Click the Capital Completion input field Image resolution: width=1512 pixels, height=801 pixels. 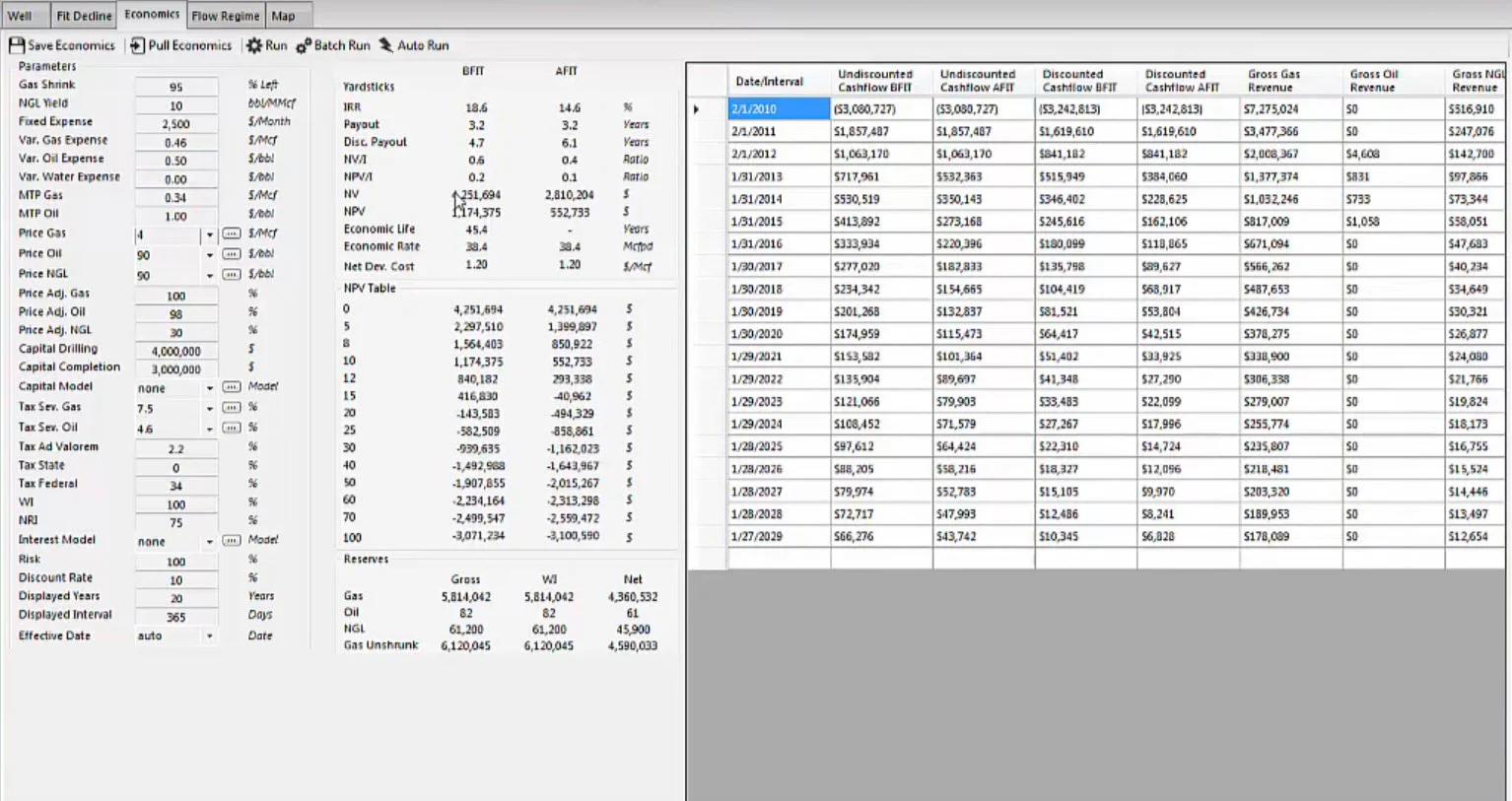click(175, 369)
